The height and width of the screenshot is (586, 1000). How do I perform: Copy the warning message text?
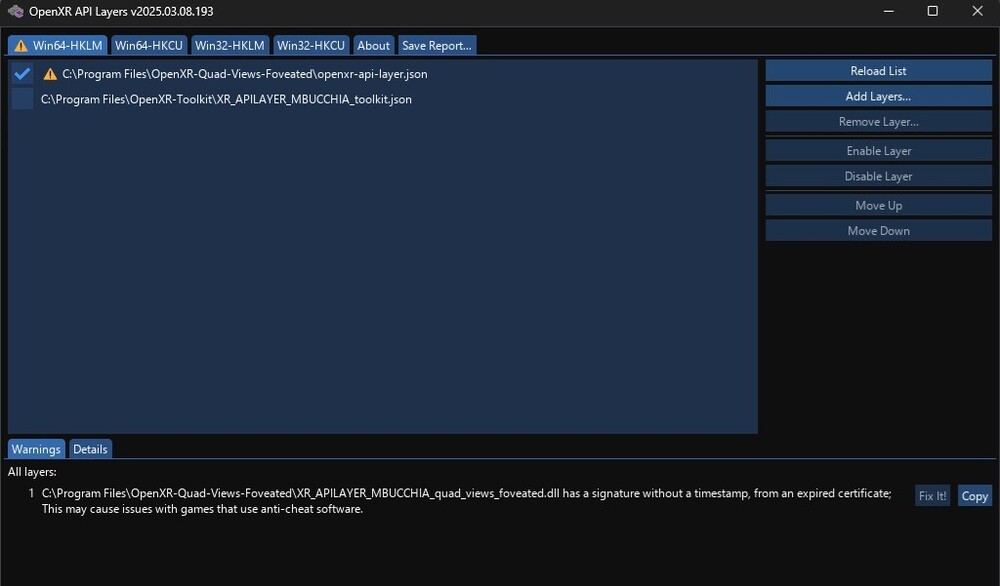tap(974, 496)
